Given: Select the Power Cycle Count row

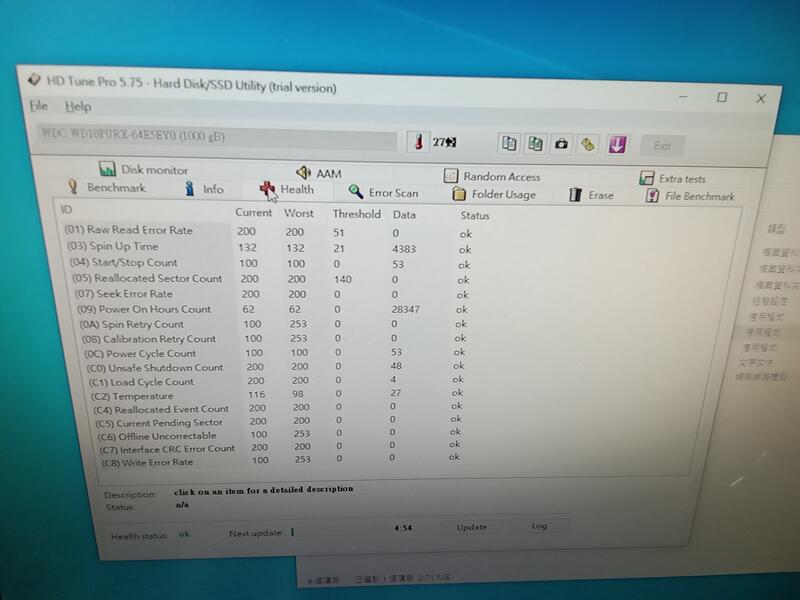Looking at the screenshot, I should tap(274, 353).
